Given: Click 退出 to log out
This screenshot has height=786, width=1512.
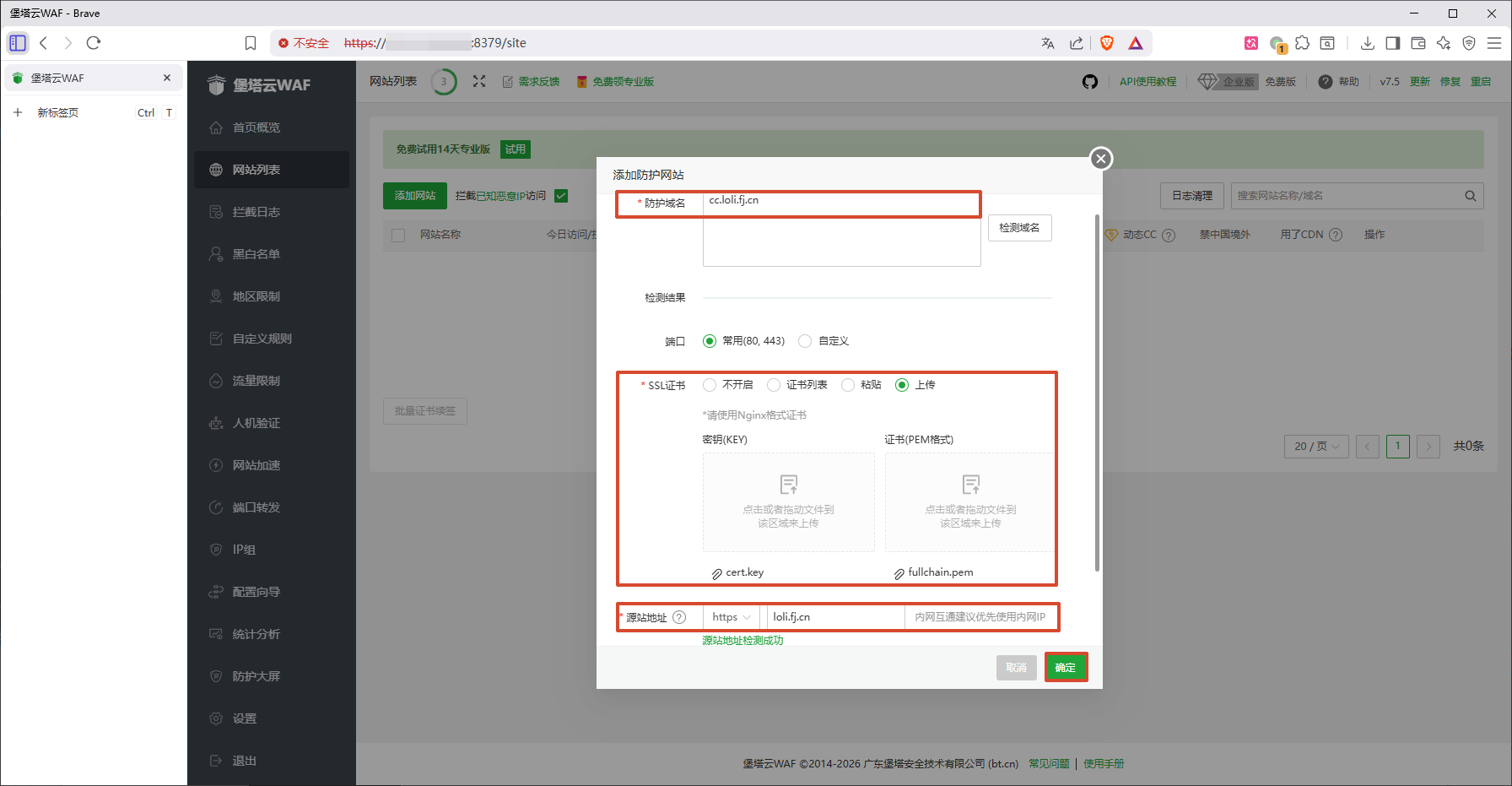Looking at the screenshot, I should (x=272, y=761).
